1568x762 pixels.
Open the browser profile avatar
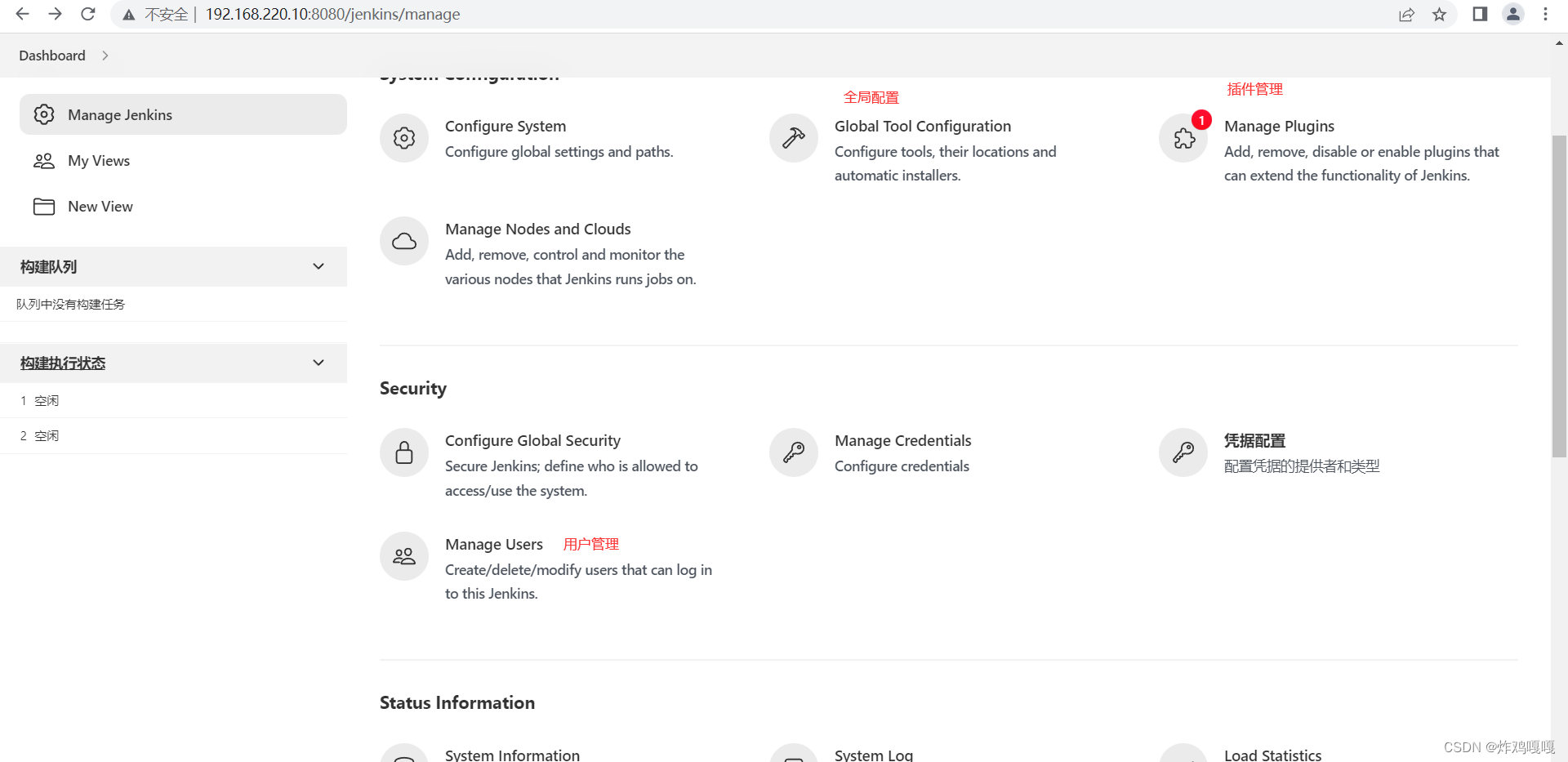(1513, 14)
